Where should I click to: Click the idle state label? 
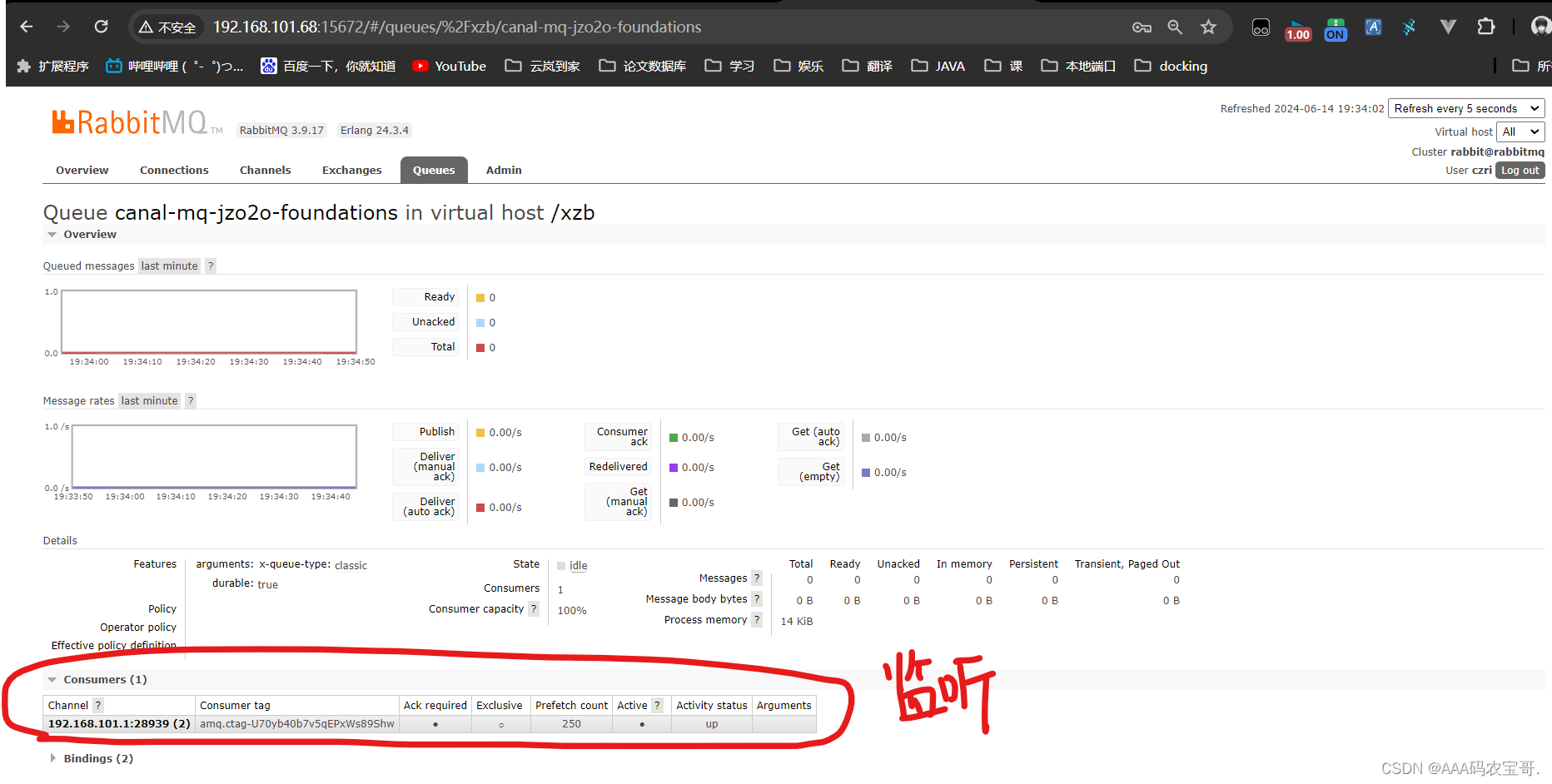578,566
